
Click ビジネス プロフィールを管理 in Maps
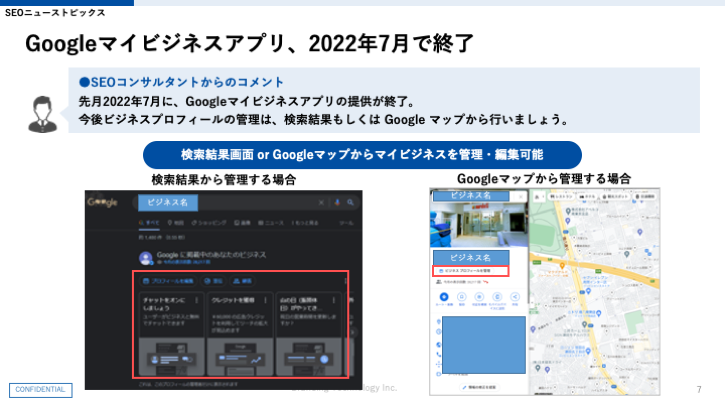(x=471, y=271)
